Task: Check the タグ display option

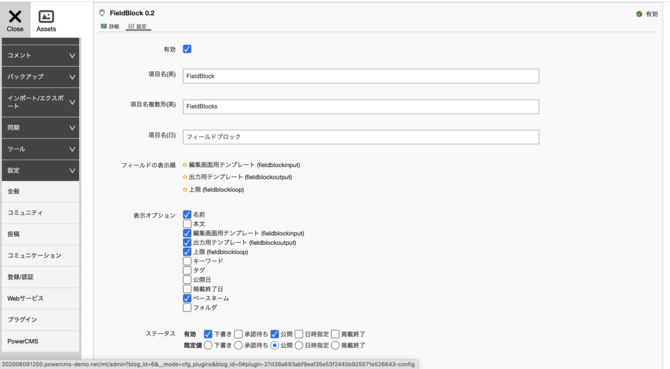Action: coord(187,270)
